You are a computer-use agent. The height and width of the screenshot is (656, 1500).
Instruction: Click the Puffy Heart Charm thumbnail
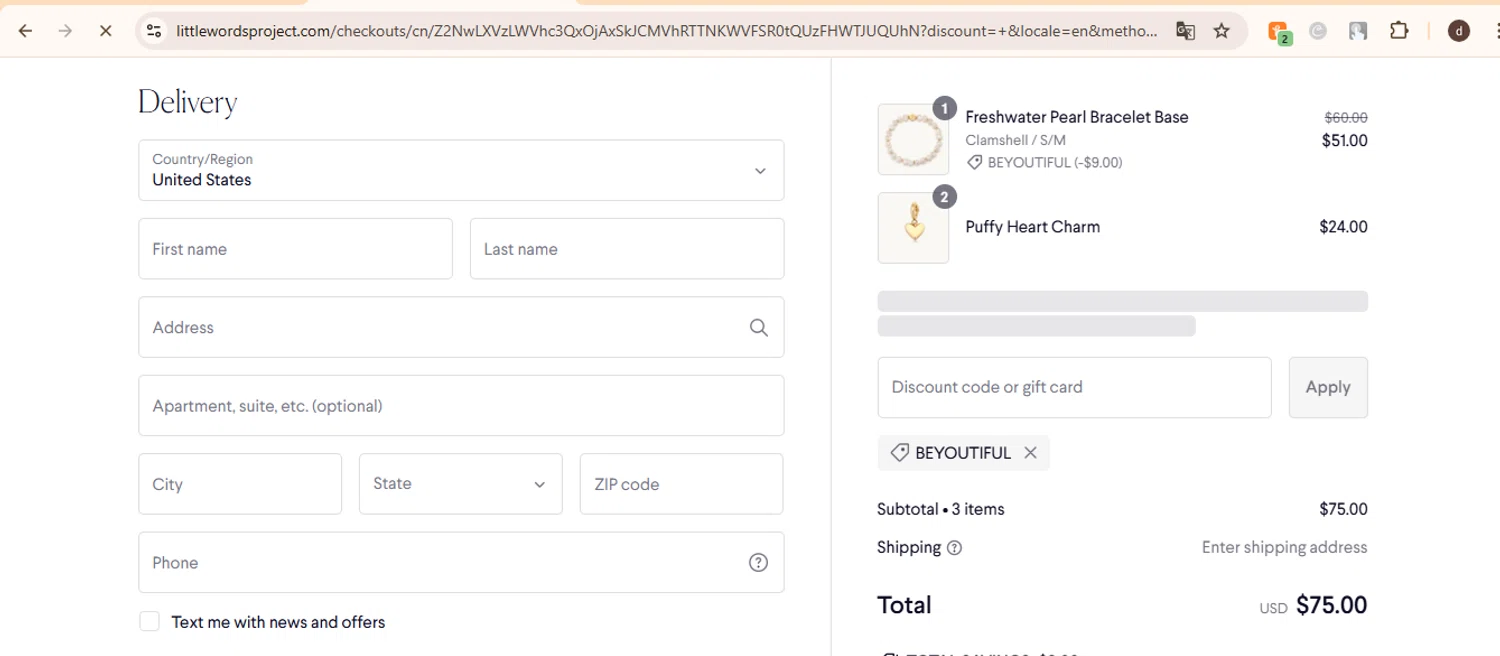(x=913, y=228)
